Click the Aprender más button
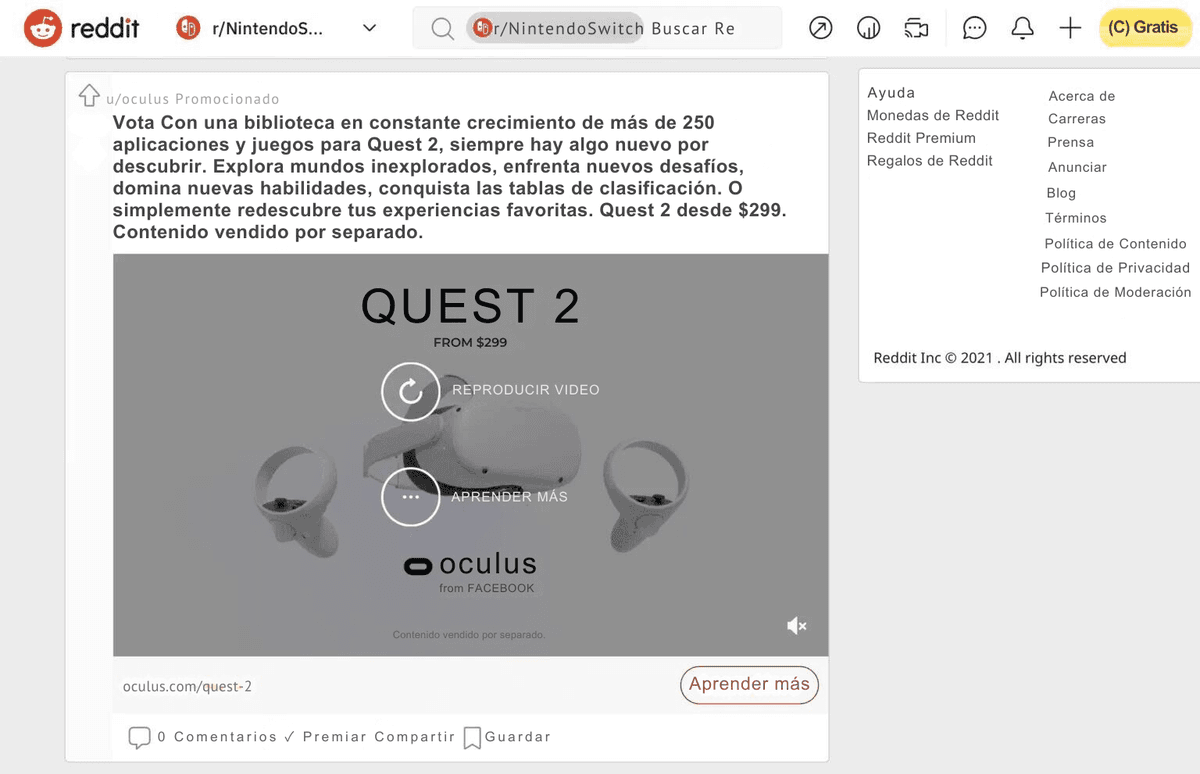 point(749,684)
